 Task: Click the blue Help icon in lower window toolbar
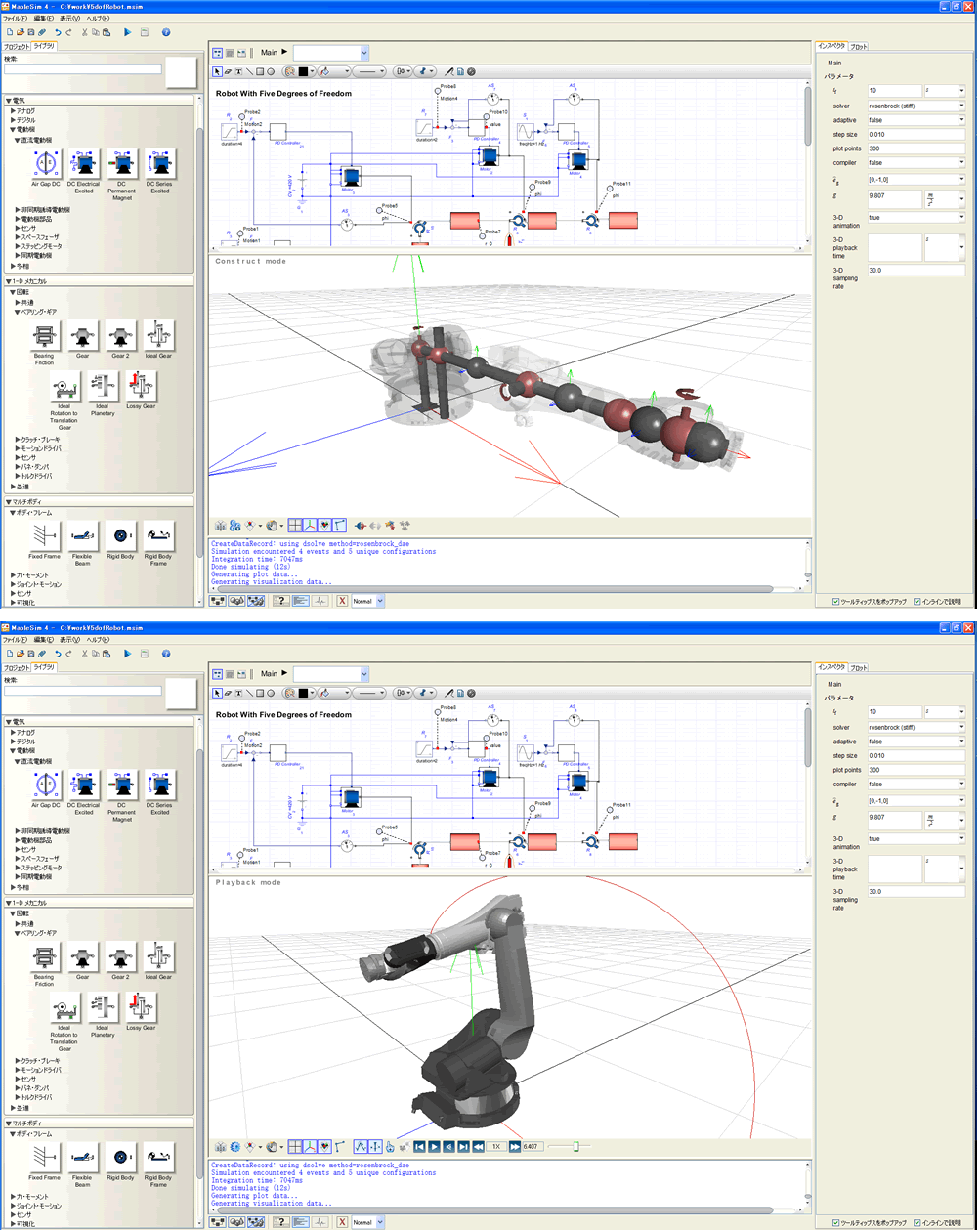click(166, 654)
